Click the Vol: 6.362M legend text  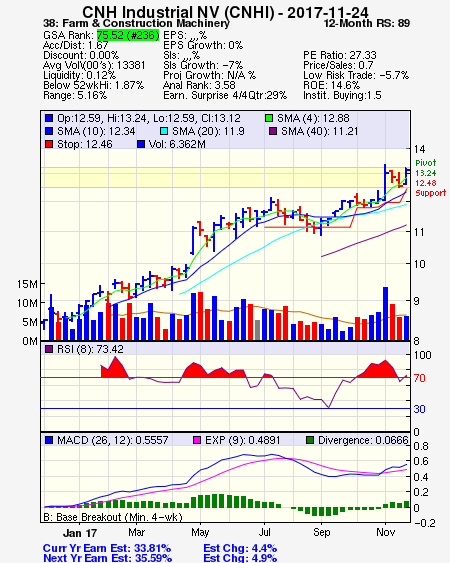coord(177,144)
